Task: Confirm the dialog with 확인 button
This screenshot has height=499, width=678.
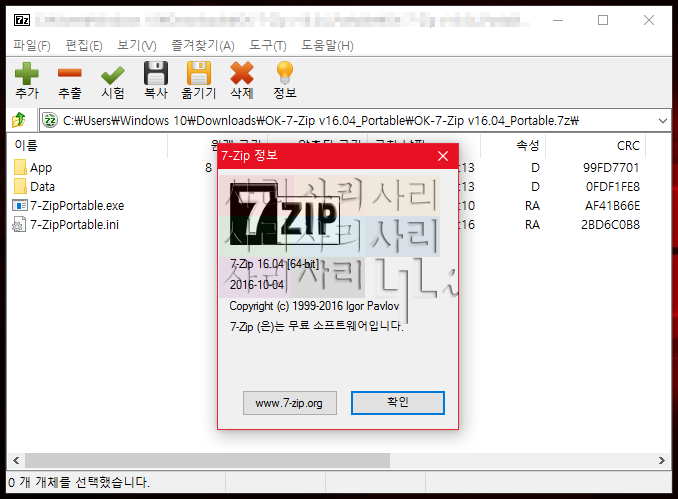Action: click(x=398, y=403)
